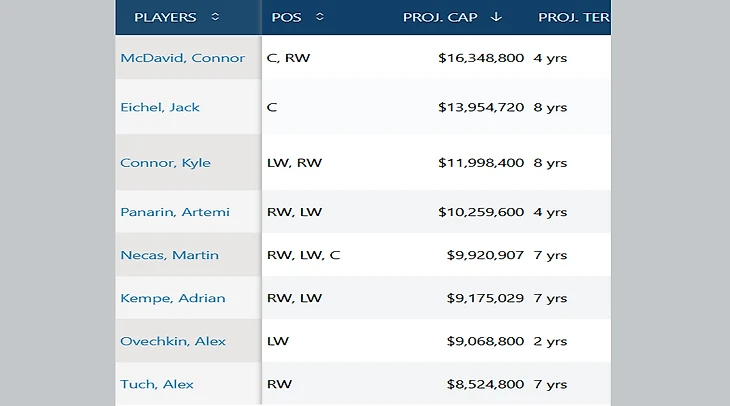Sort table by Players column header
Image resolution: width=730 pixels, height=406 pixels.
point(165,17)
